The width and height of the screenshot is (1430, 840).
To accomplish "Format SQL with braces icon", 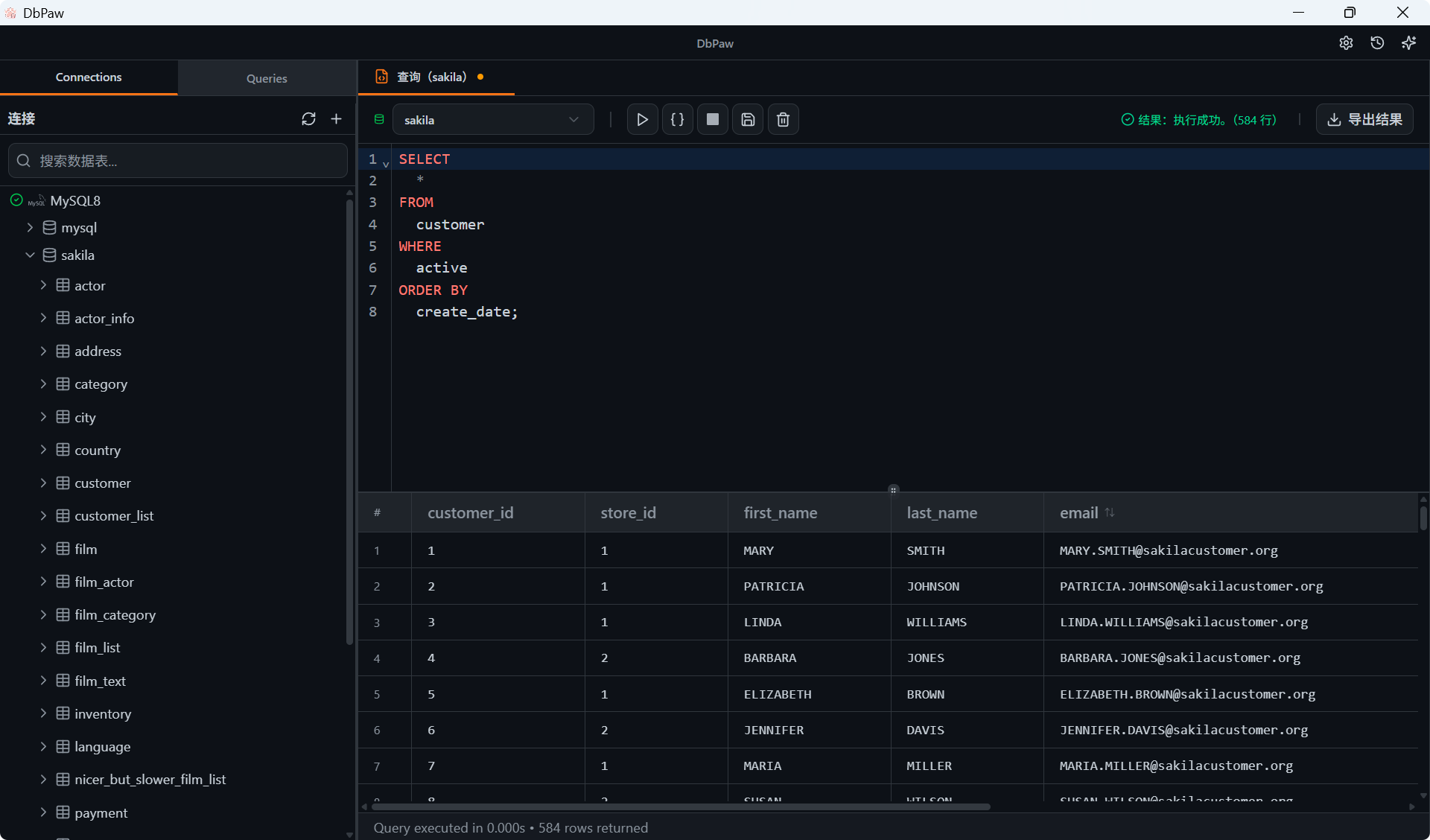I will [677, 119].
